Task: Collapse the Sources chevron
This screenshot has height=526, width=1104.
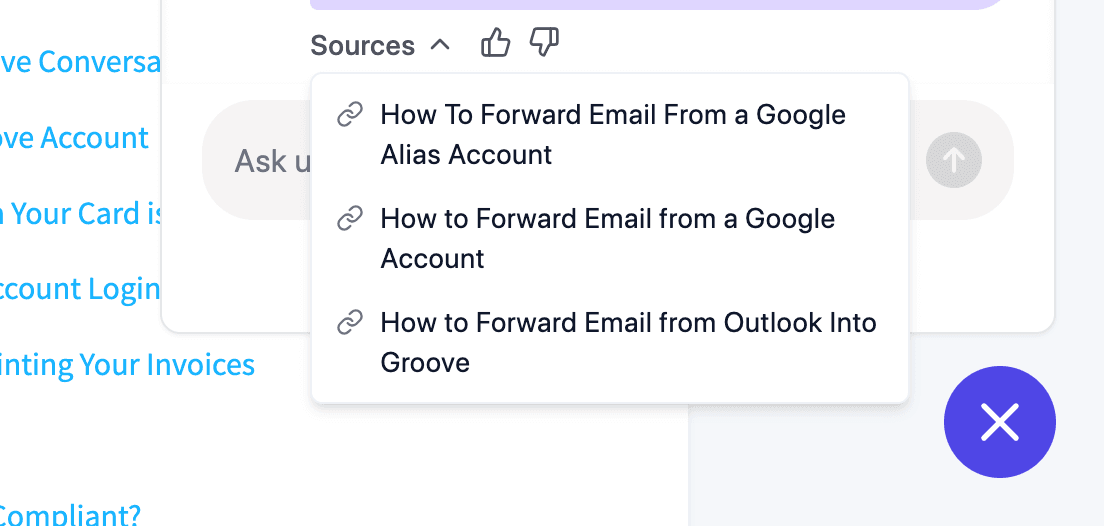Action: tap(439, 45)
